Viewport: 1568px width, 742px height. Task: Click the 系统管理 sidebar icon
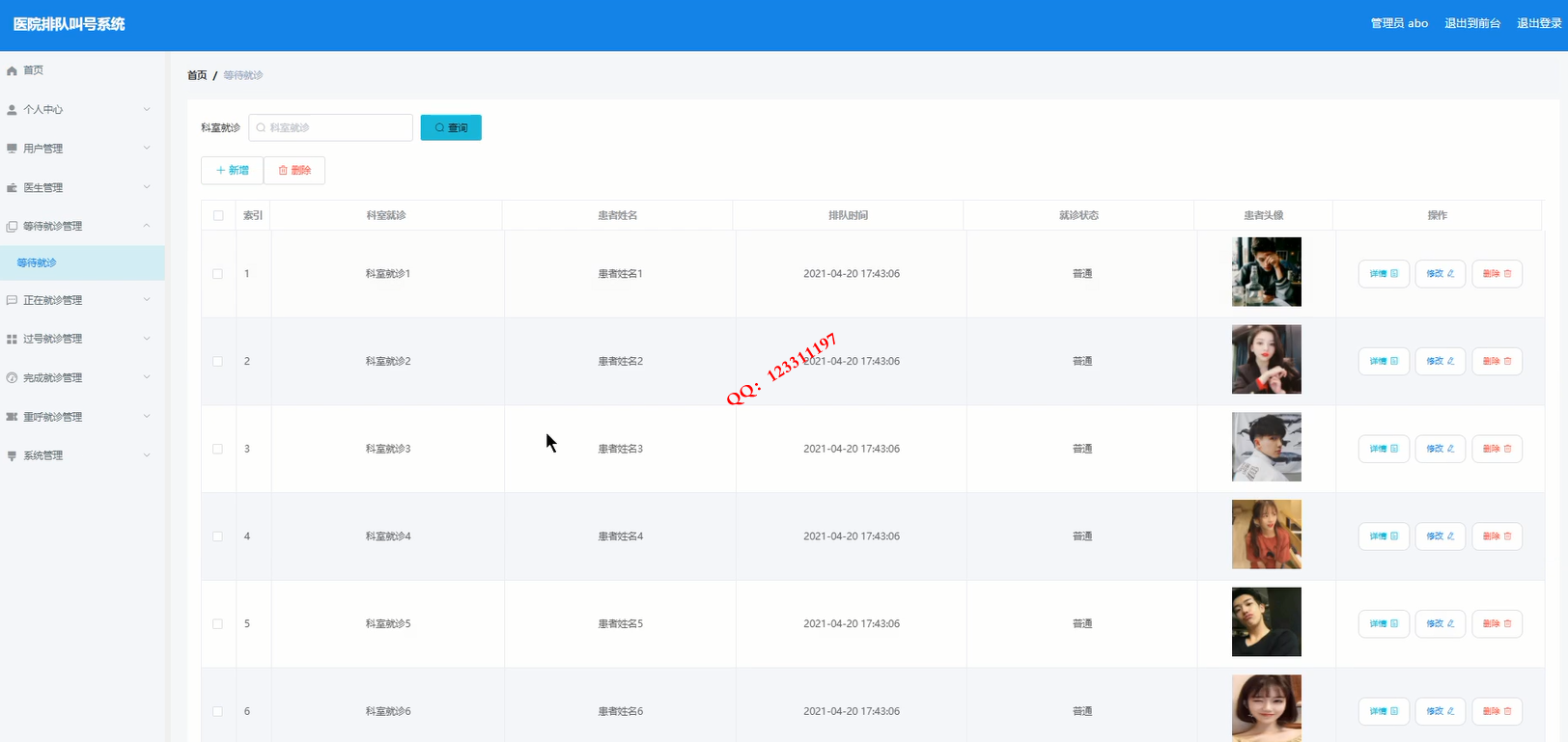[12, 455]
